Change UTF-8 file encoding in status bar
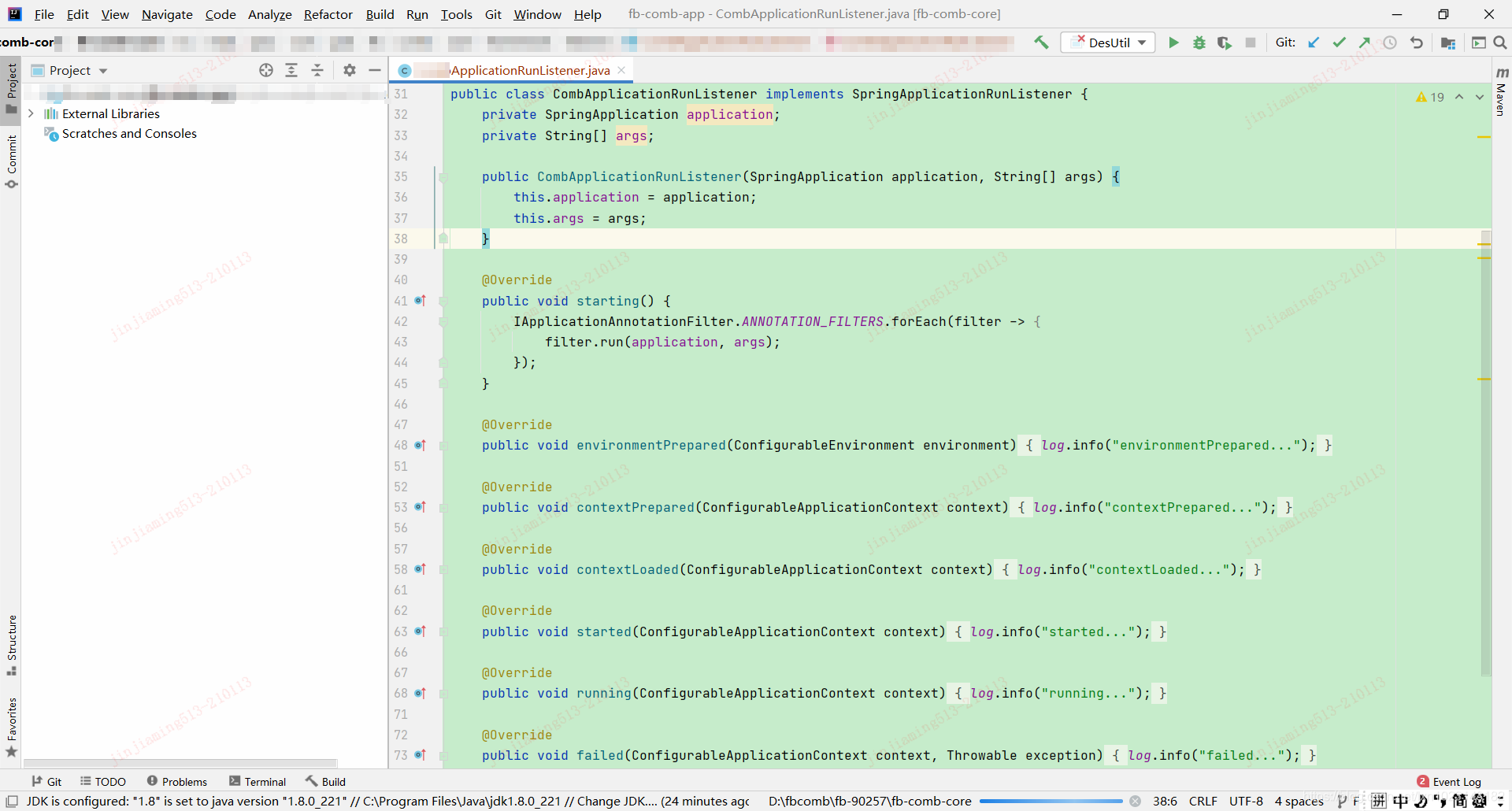The height and width of the screenshot is (811, 1512). (x=1246, y=801)
